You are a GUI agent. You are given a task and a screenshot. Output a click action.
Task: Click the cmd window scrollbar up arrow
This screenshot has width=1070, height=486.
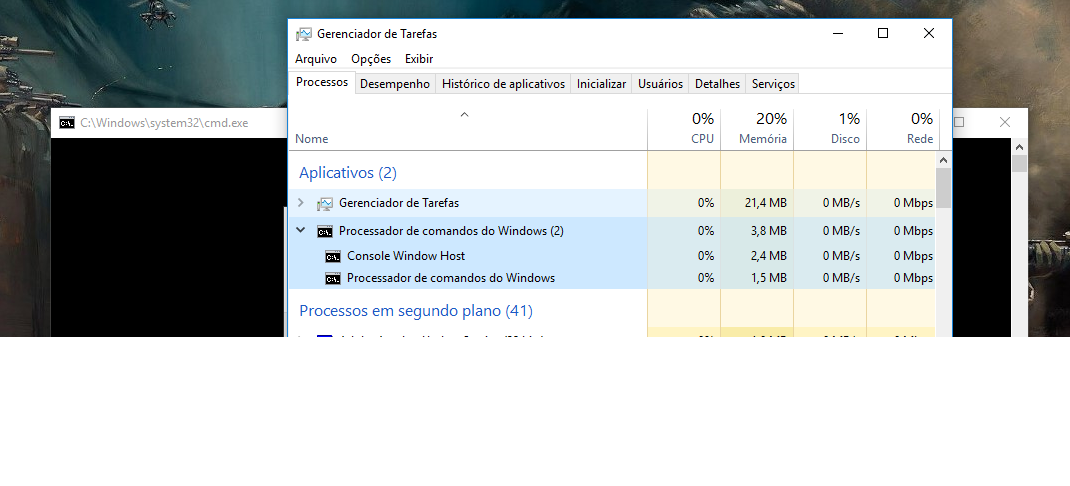click(1020, 147)
